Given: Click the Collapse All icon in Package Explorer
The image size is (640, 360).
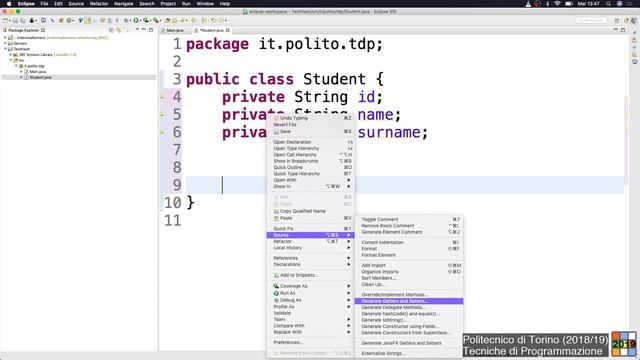Looking at the screenshot, I should coord(111,30).
